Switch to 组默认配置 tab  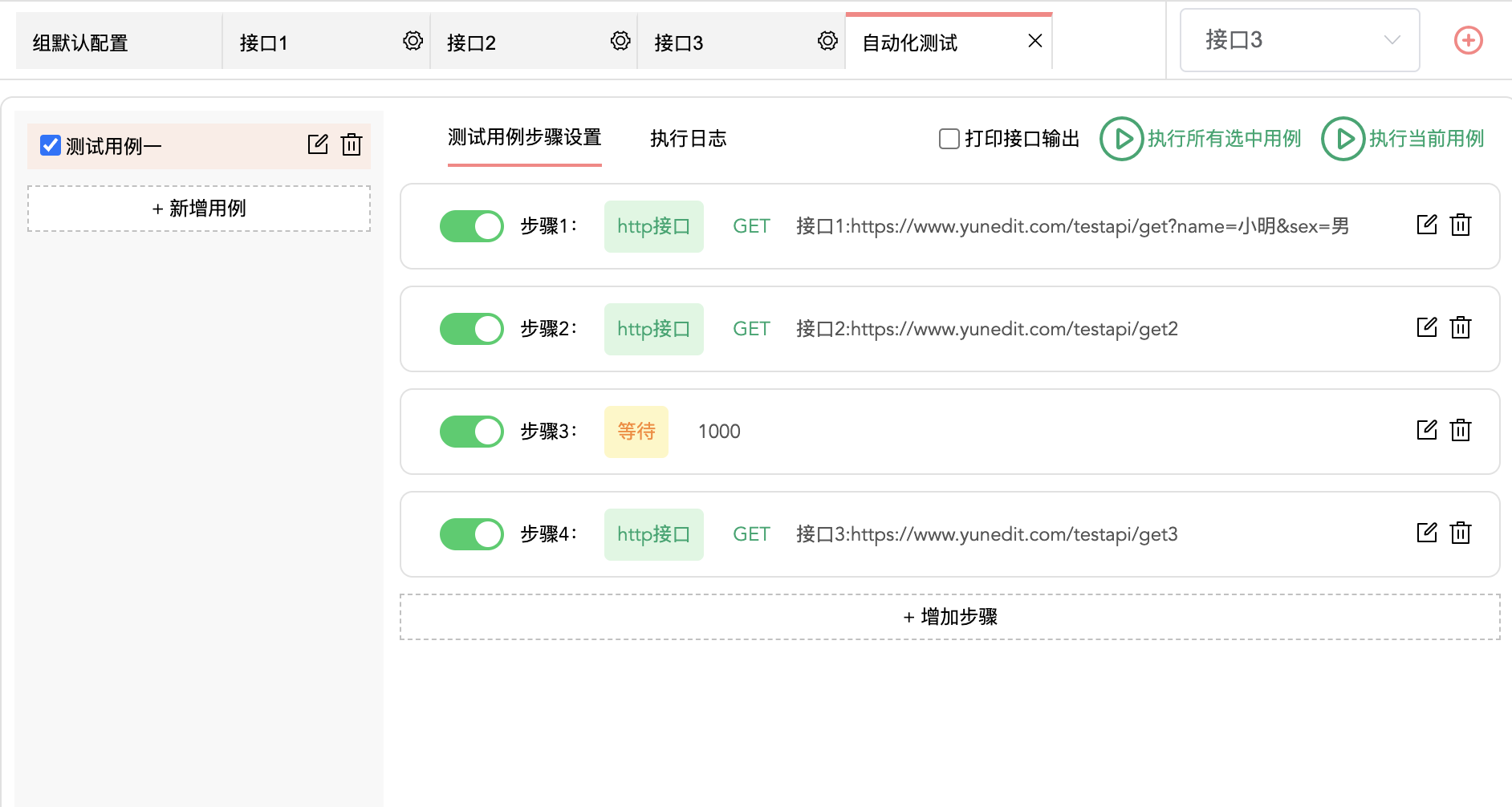point(119,43)
